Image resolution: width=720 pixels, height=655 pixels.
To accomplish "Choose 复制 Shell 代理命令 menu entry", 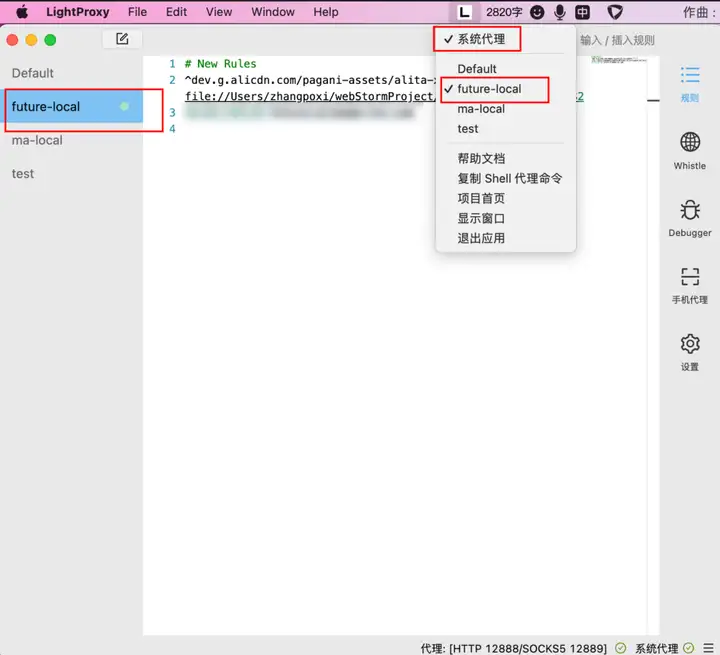I will click(509, 178).
